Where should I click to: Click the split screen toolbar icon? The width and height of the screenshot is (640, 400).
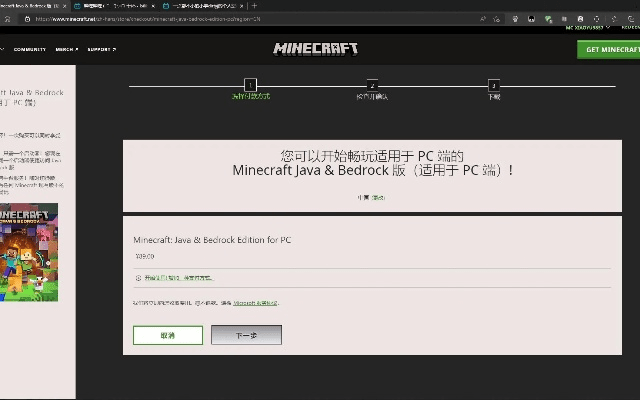pos(564,19)
